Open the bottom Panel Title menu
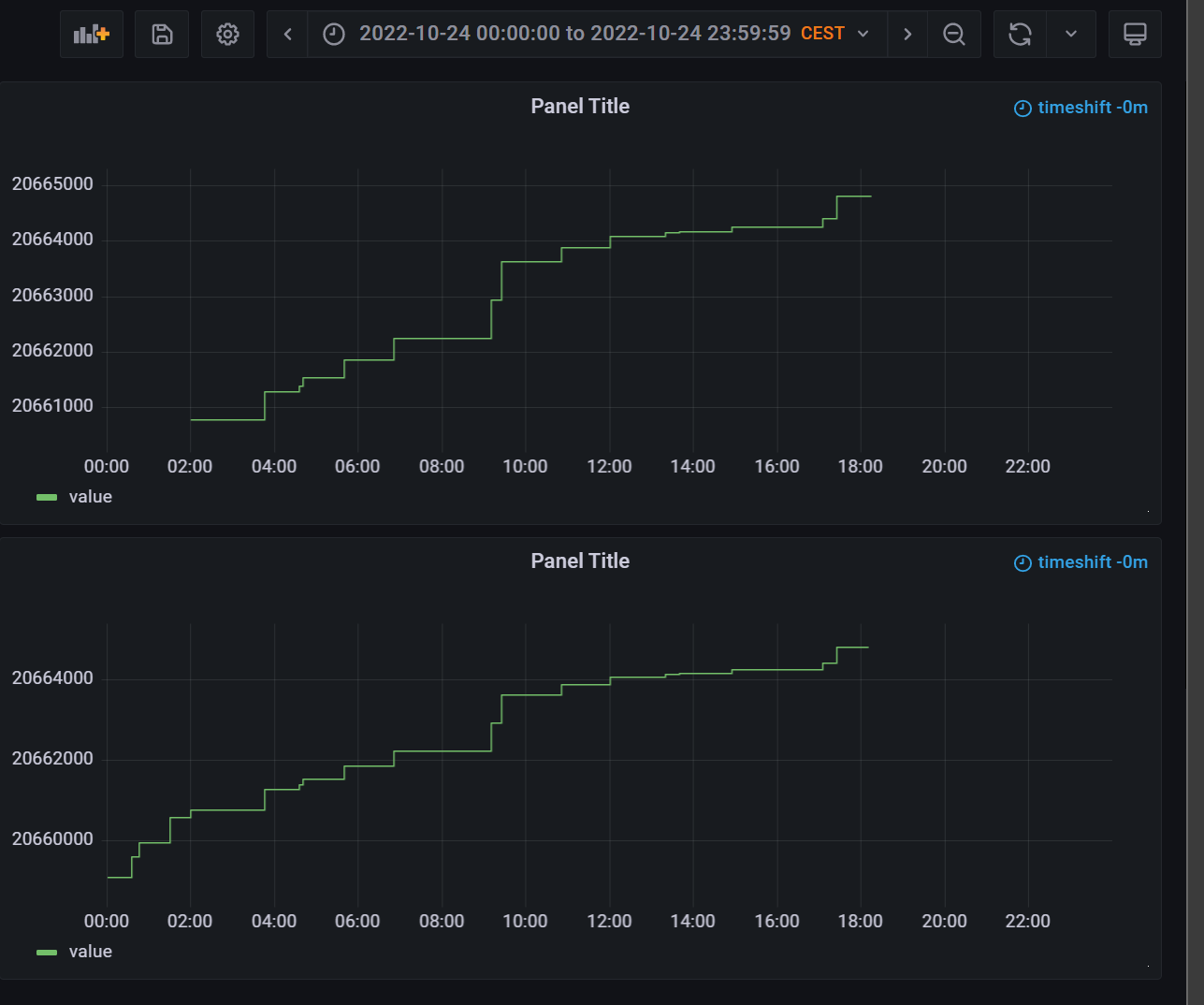1204x1005 pixels. 580,561
